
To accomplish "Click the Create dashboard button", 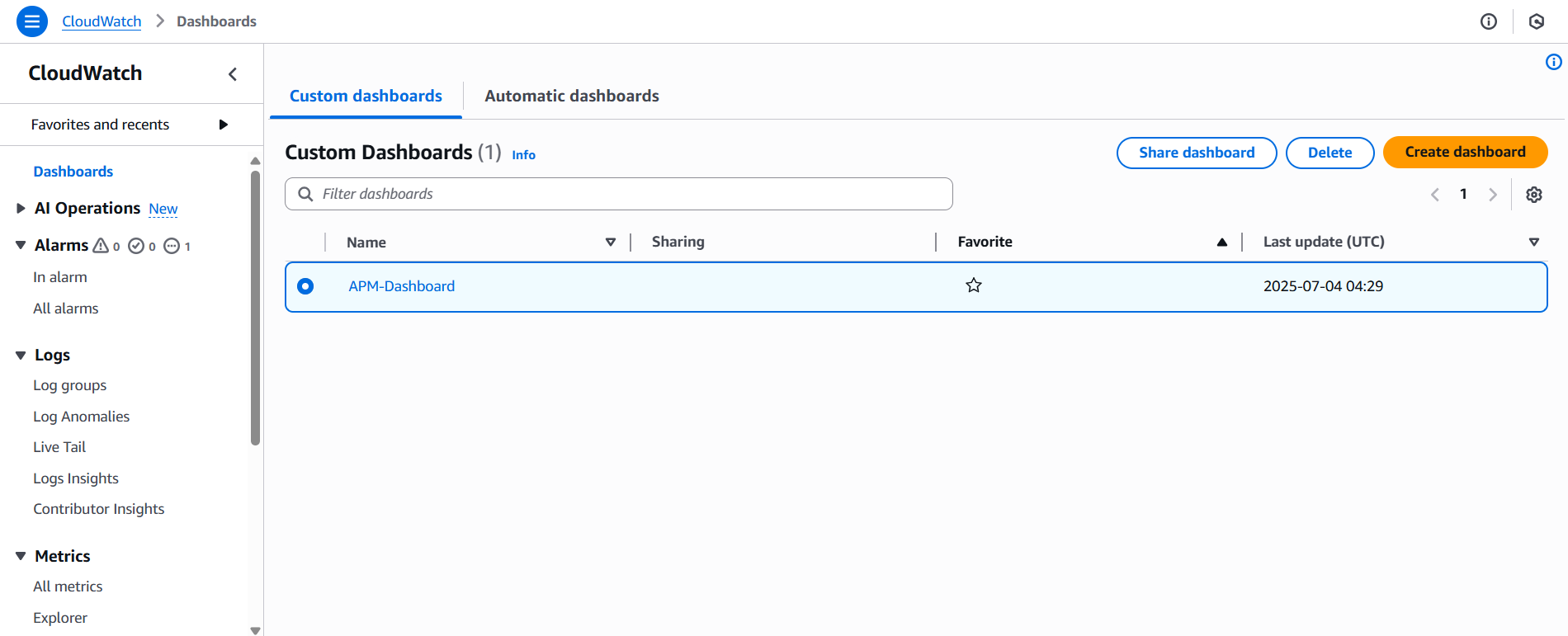I will pyautogui.click(x=1464, y=153).
